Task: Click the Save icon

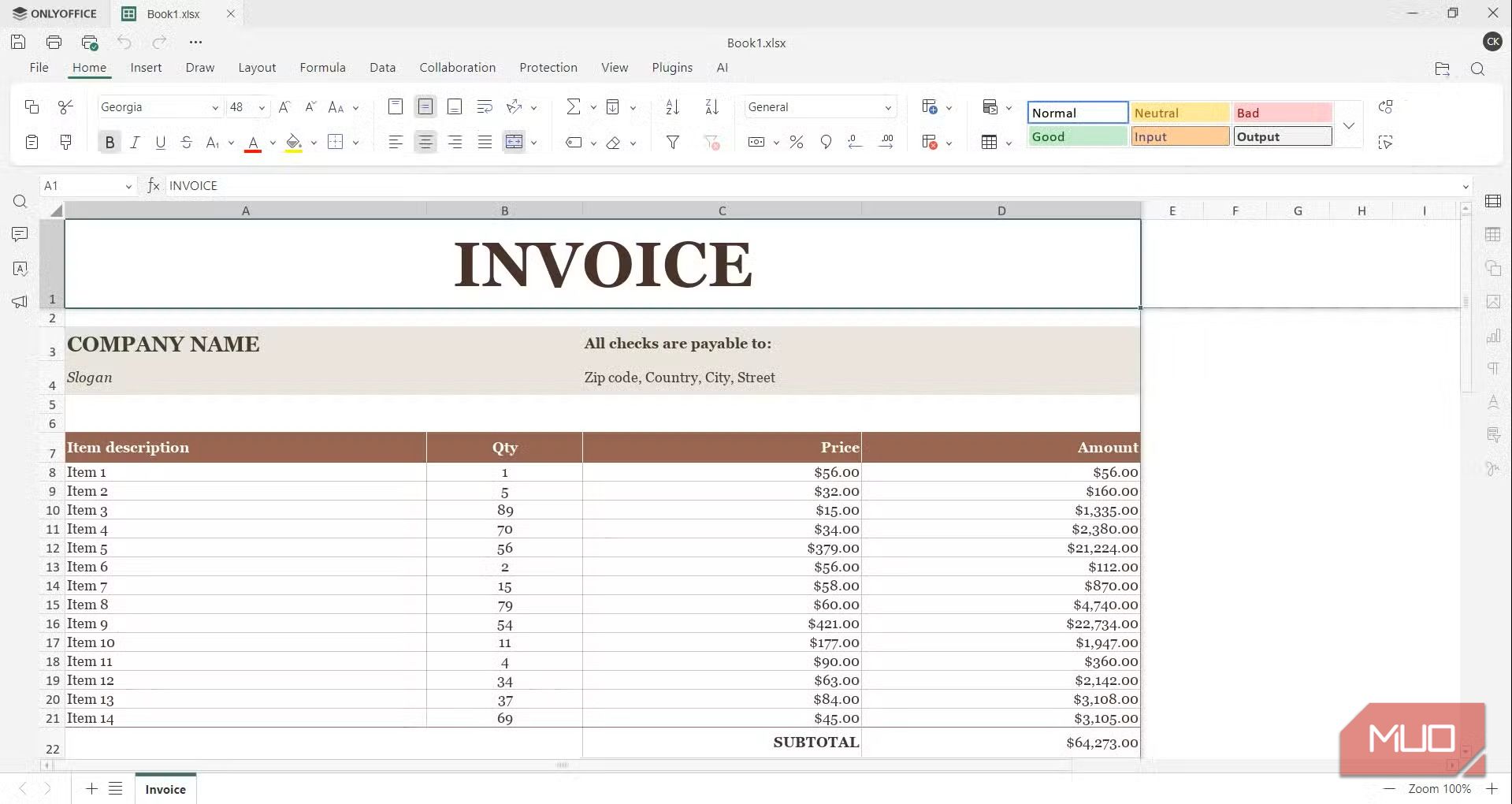Action: click(18, 43)
